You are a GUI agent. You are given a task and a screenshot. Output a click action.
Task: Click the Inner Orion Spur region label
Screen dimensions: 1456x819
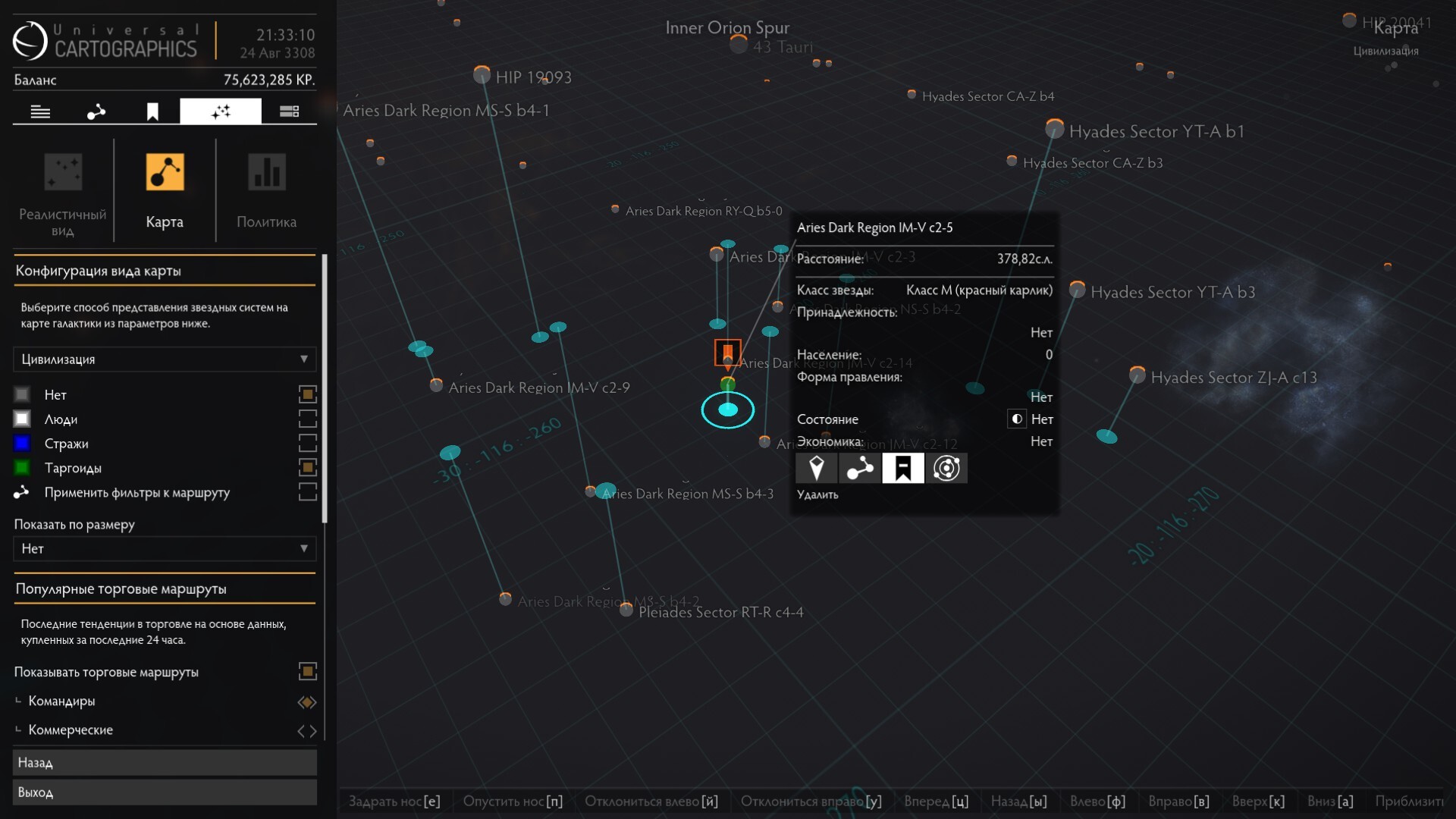click(727, 28)
